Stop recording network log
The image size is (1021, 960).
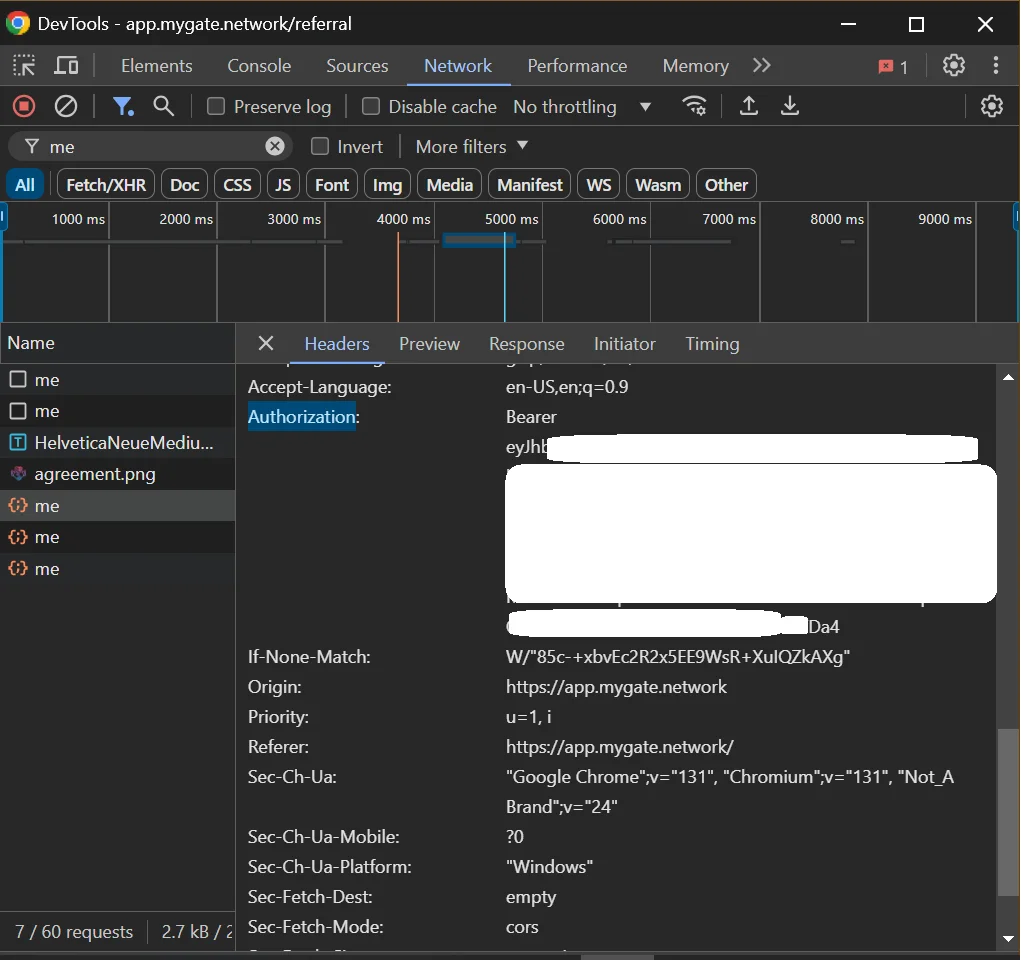[x=24, y=106]
